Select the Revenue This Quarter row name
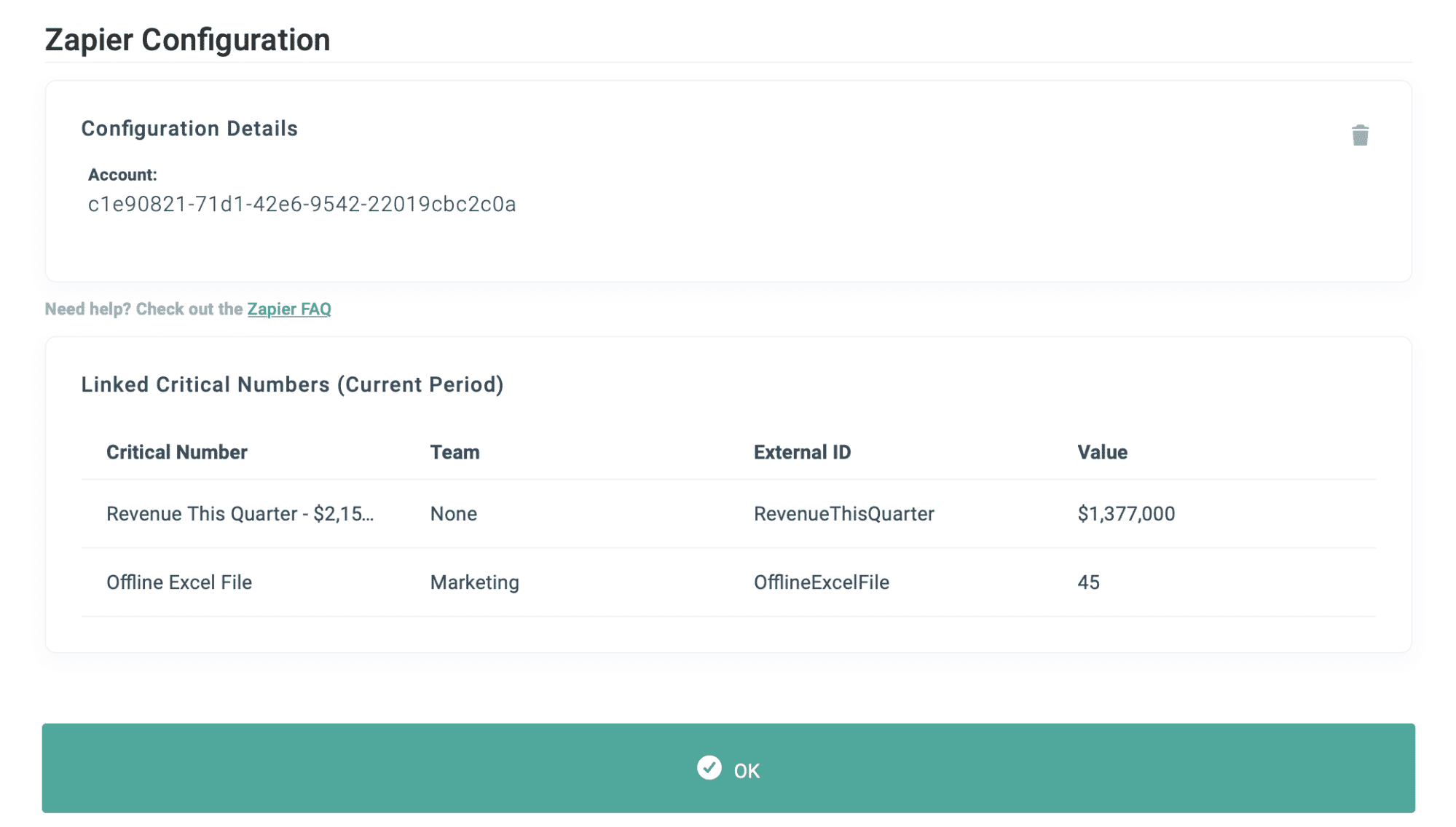The width and height of the screenshot is (1456, 827). click(240, 514)
